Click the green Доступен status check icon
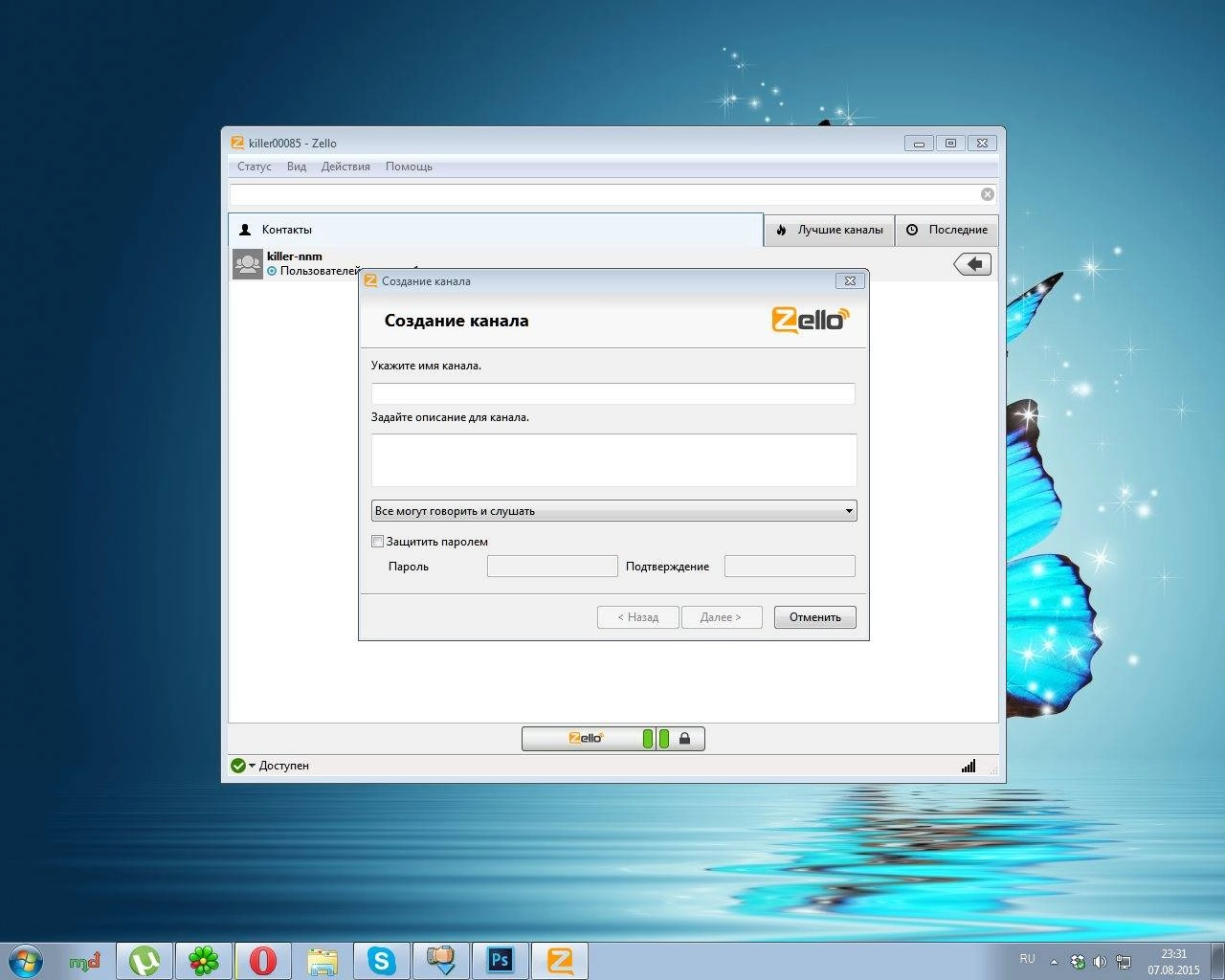1225x980 pixels. tap(238, 766)
